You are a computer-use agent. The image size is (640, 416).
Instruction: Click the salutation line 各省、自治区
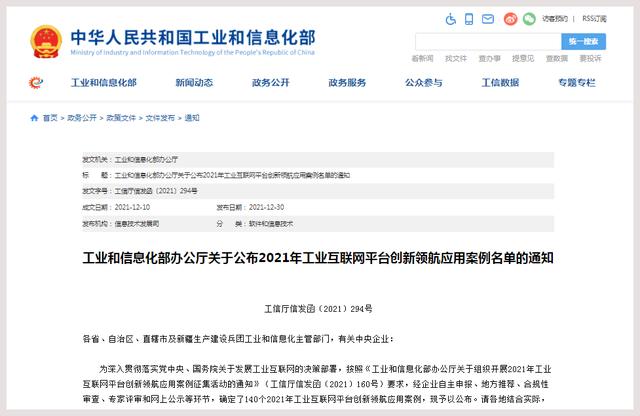238,339
